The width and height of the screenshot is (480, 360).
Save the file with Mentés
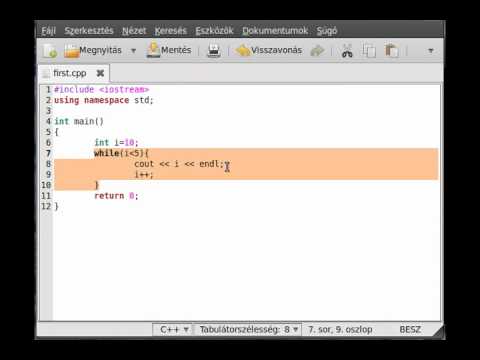169,50
